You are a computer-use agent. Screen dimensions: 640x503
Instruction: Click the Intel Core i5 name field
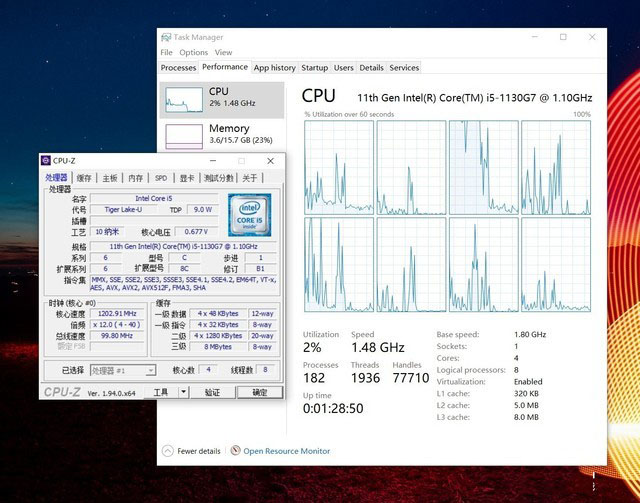click(154, 198)
